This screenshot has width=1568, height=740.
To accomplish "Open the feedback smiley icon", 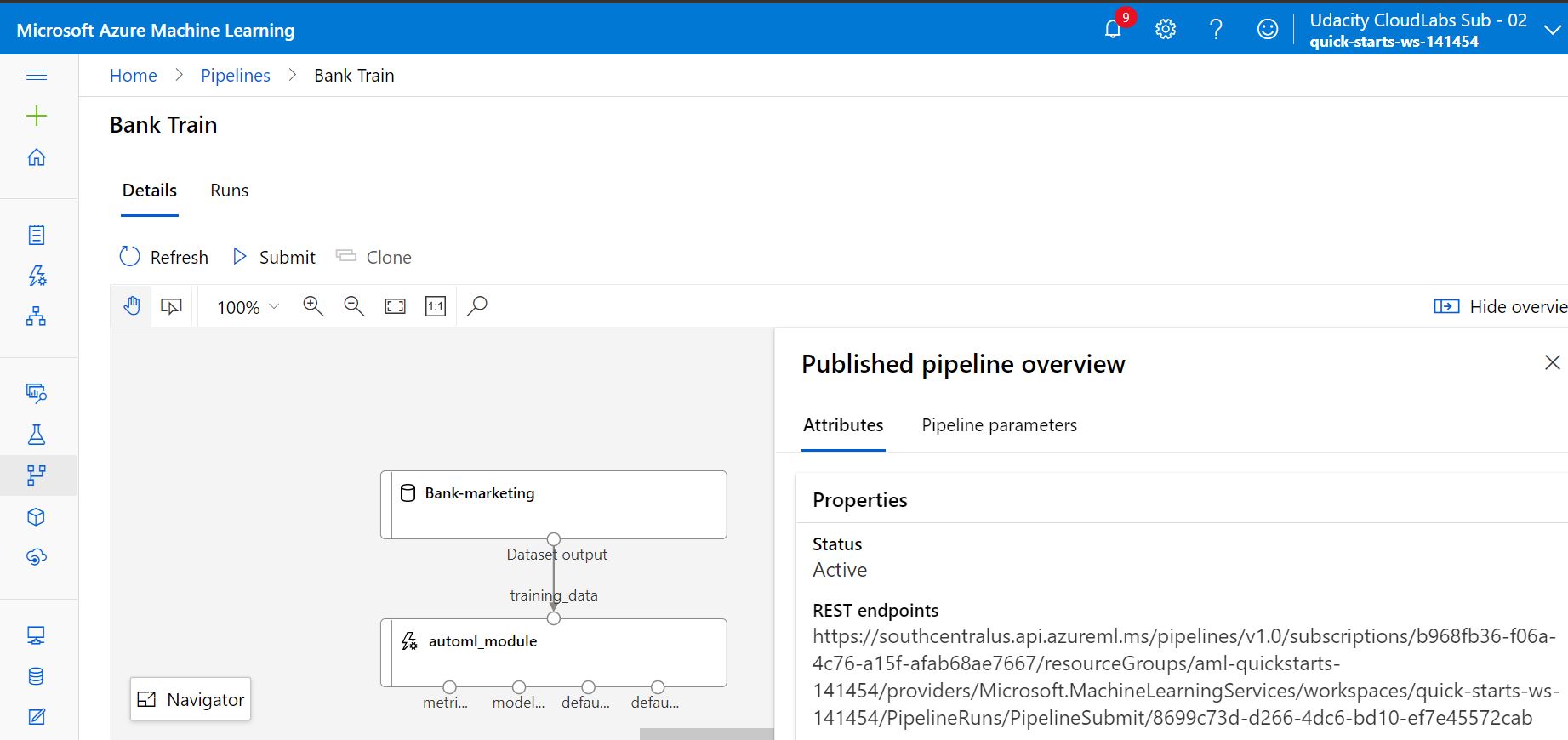I will 1268,29.
